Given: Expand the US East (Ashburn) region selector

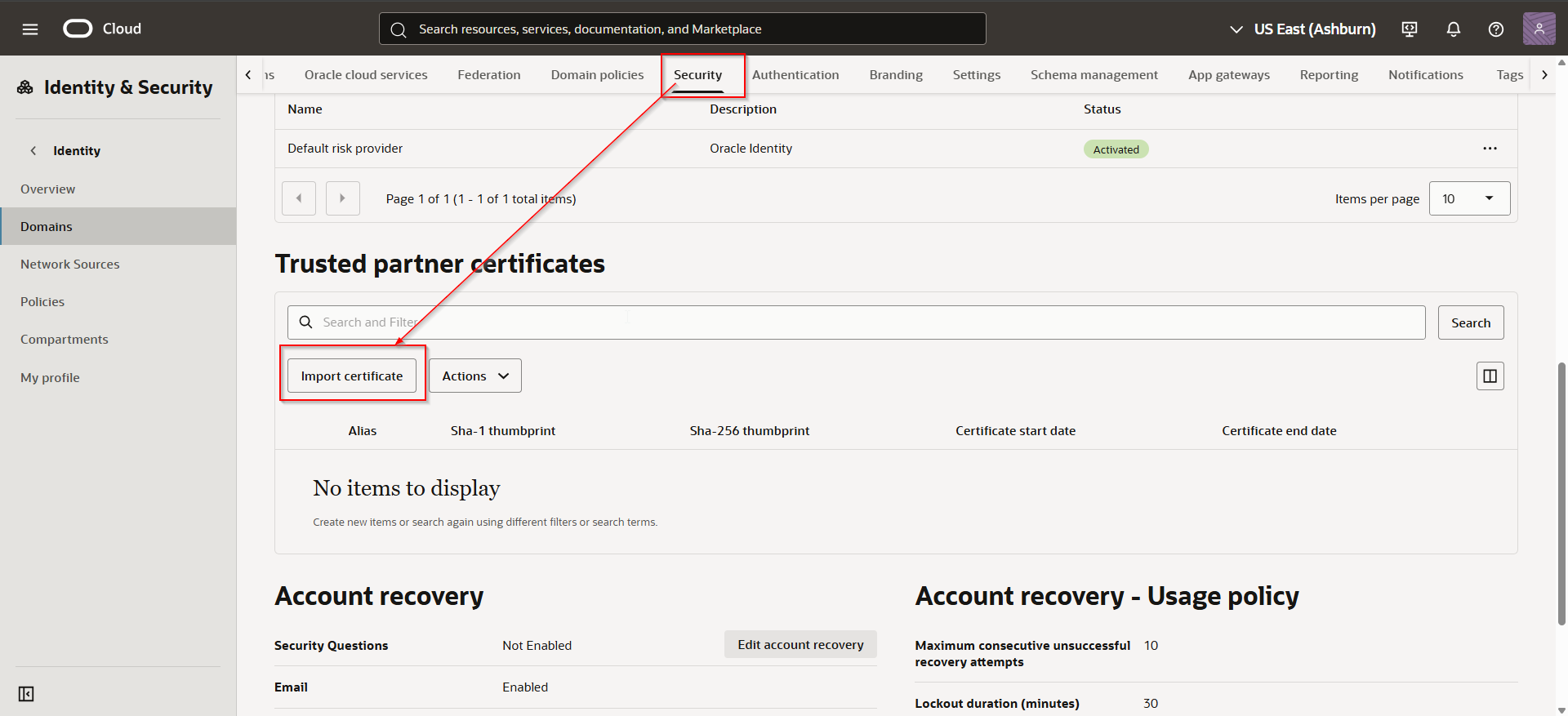Looking at the screenshot, I should (x=1303, y=29).
